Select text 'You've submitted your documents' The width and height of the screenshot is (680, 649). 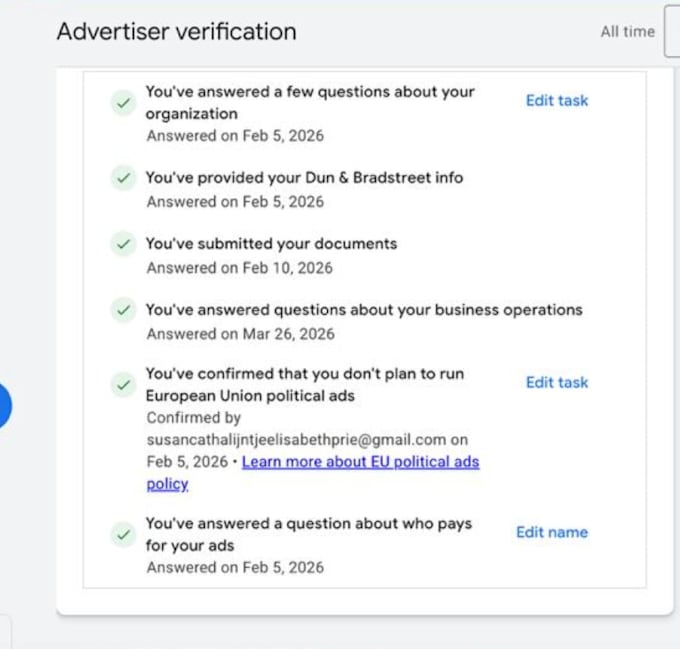(x=271, y=244)
